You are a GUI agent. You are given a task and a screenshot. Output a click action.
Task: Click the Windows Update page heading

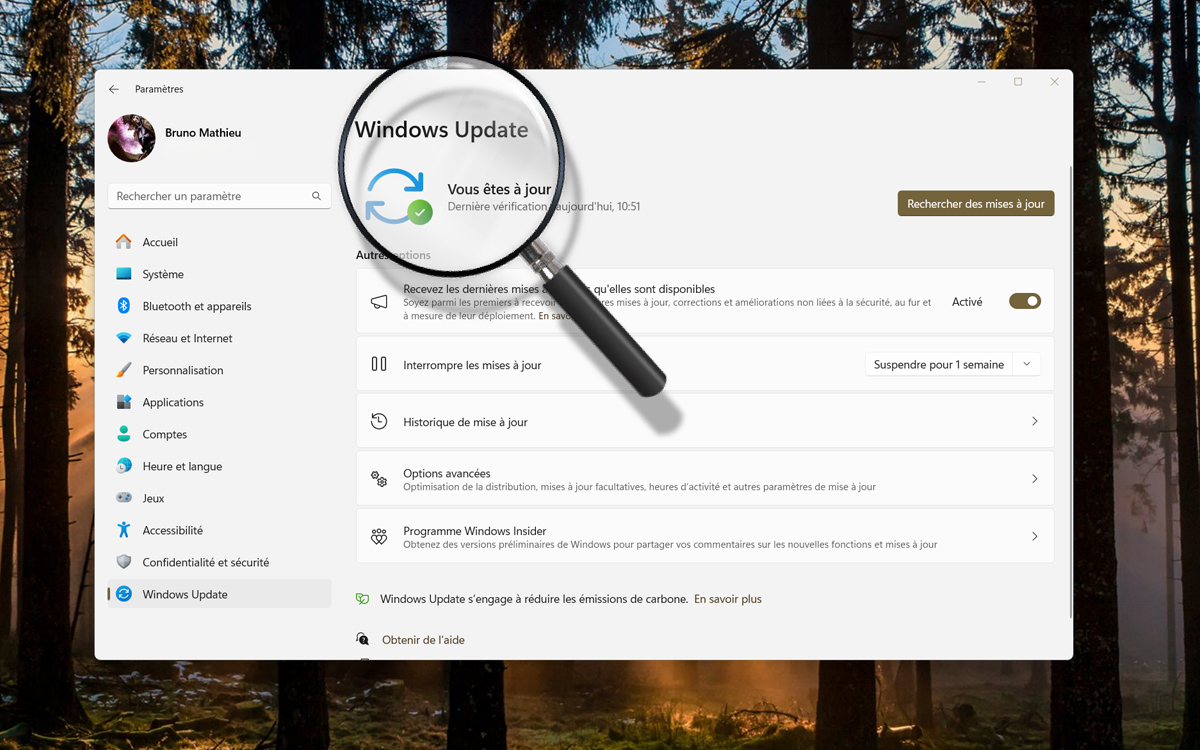[x=441, y=129]
